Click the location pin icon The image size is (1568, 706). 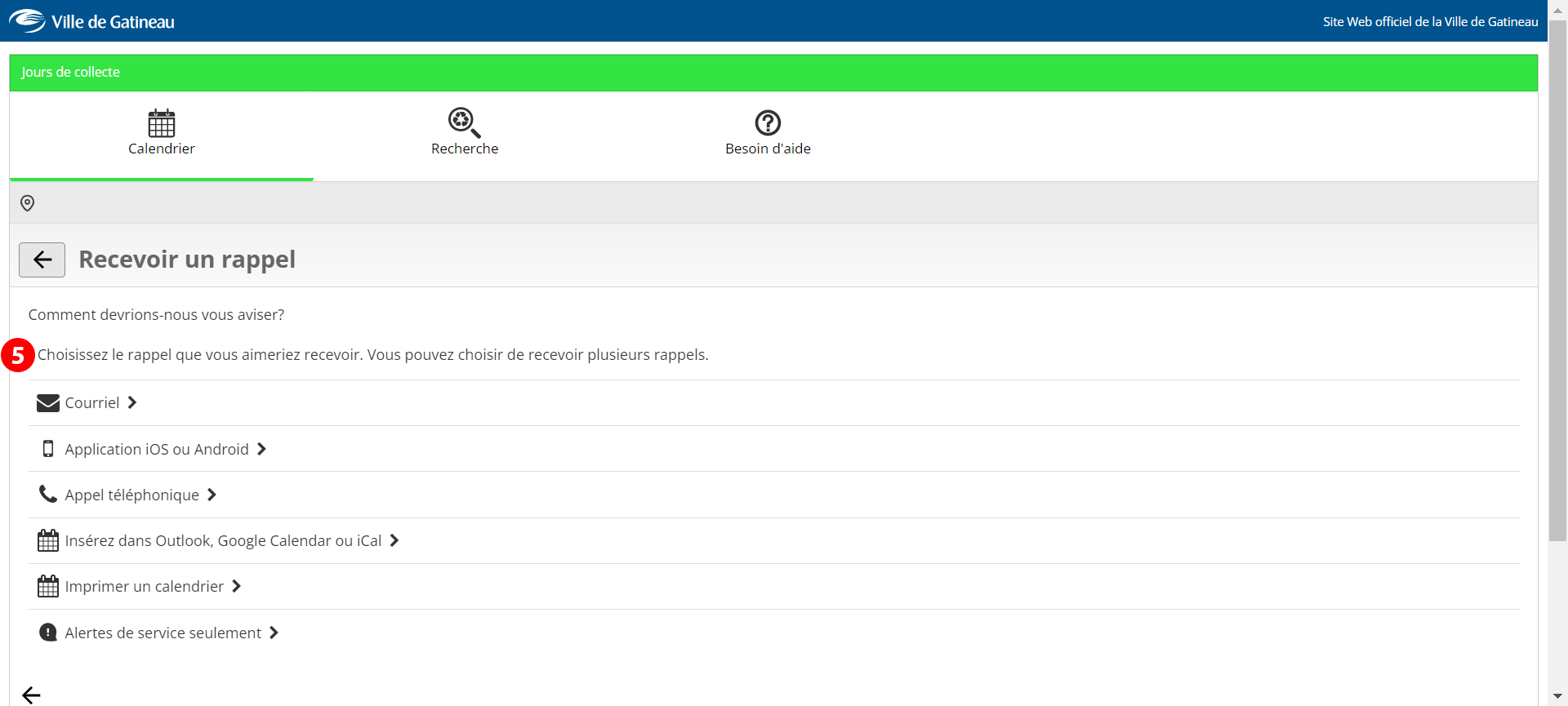click(x=27, y=203)
